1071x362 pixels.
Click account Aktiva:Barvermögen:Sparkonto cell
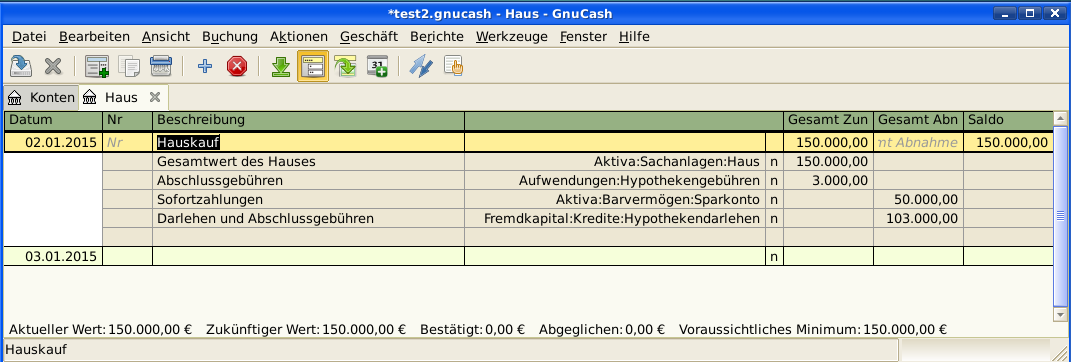coord(615,200)
